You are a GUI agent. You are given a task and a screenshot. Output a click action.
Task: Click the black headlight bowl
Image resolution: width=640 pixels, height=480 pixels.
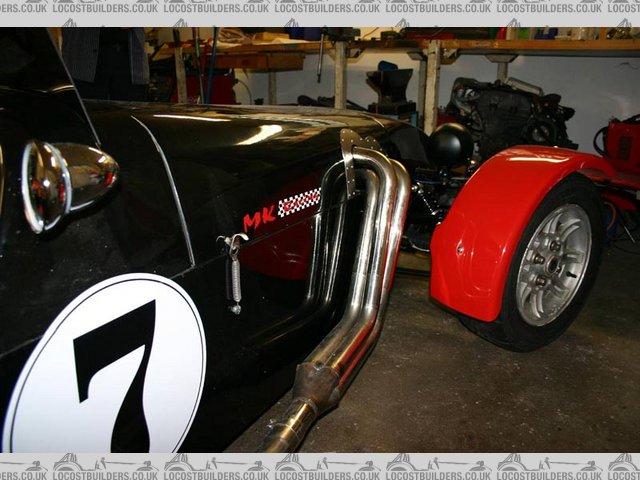click(x=451, y=145)
